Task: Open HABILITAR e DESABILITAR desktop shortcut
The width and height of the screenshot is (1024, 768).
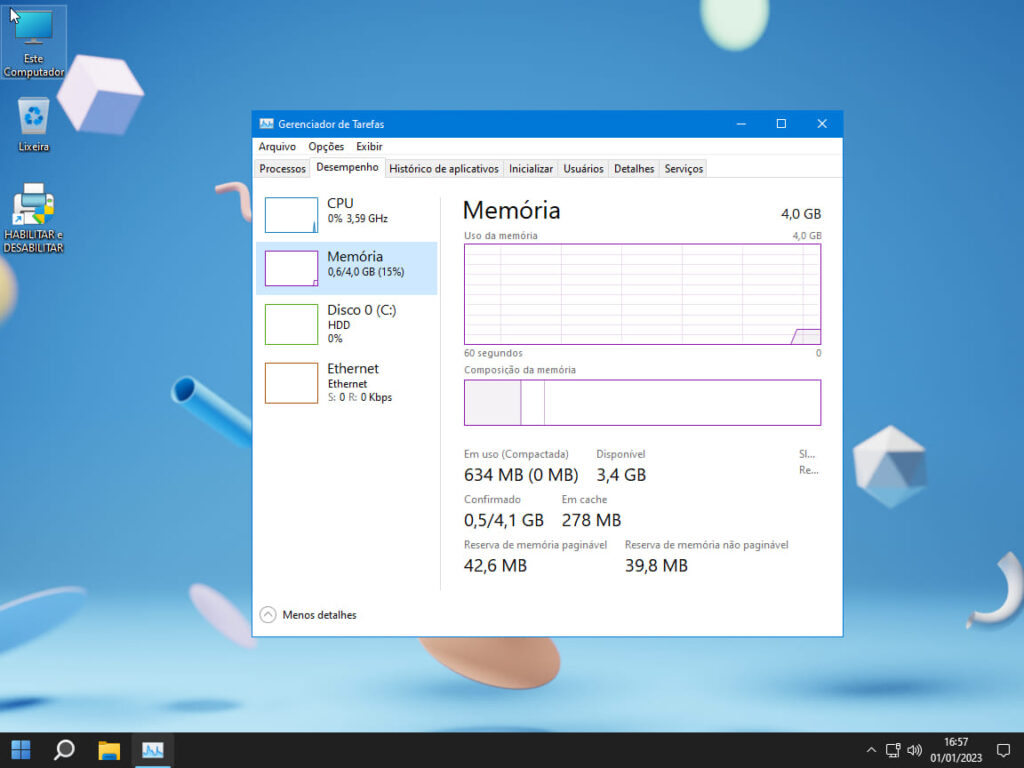Action: click(33, 217)
